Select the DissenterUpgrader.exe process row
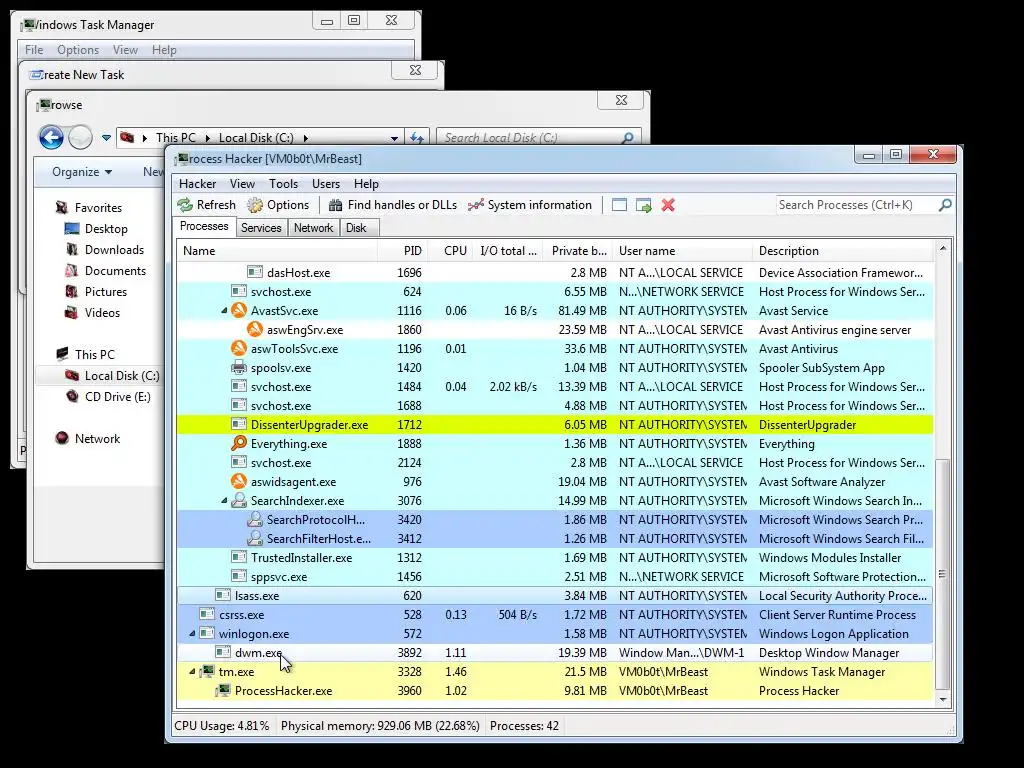 554,424
